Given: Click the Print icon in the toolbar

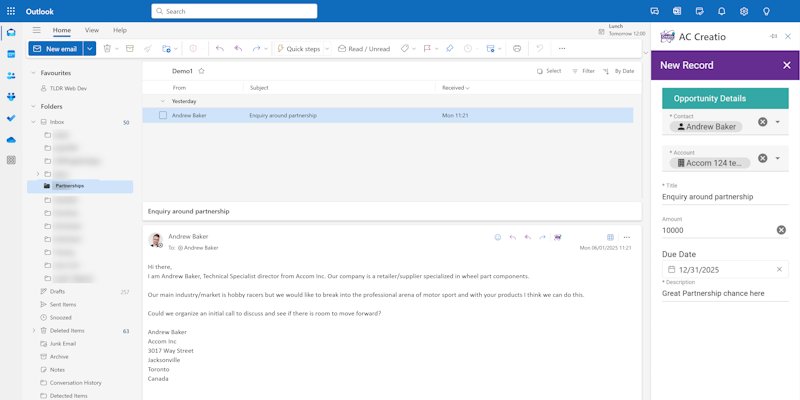Looking at the screenshot, I should [517, 48].
